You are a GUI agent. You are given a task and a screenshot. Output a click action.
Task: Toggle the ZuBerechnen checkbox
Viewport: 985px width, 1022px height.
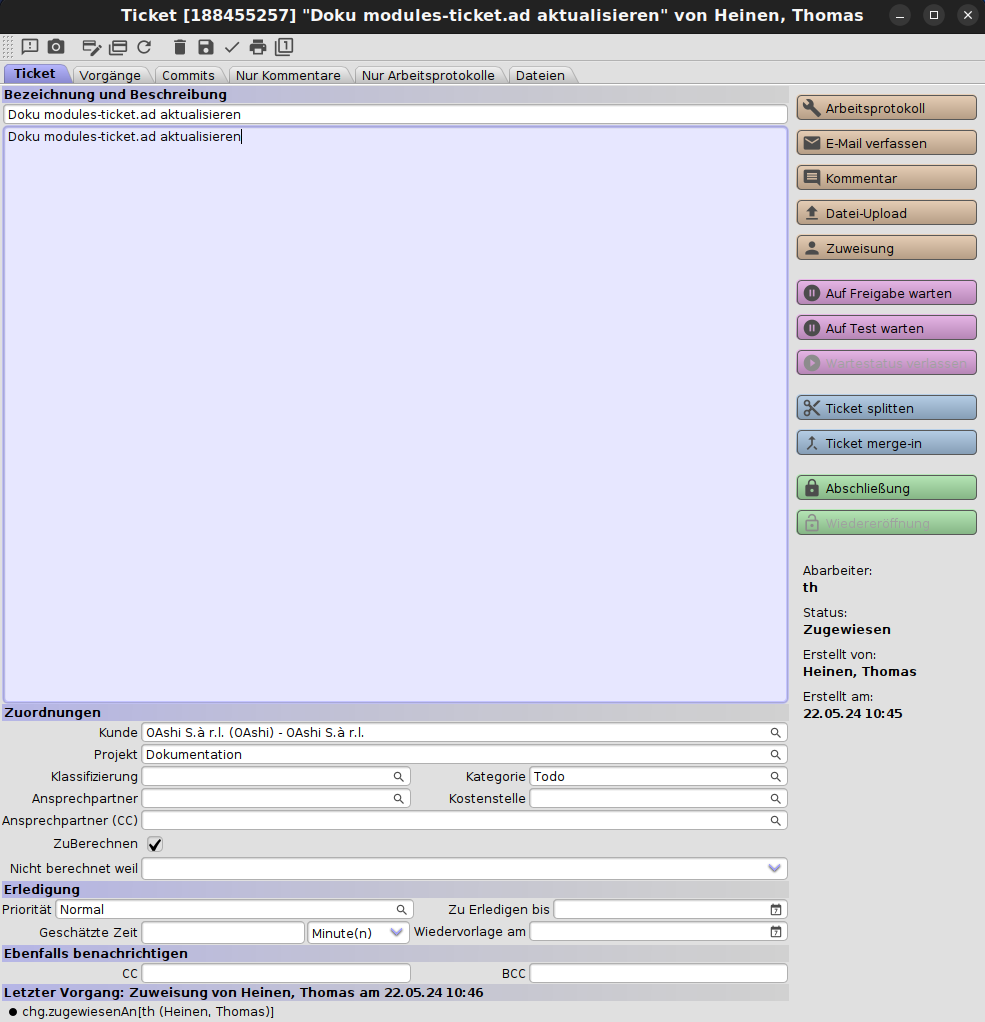tap(155, 844)
